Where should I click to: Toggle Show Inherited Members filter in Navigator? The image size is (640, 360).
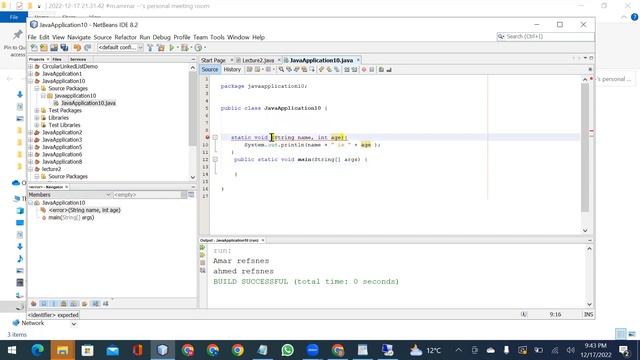point(34,304)
